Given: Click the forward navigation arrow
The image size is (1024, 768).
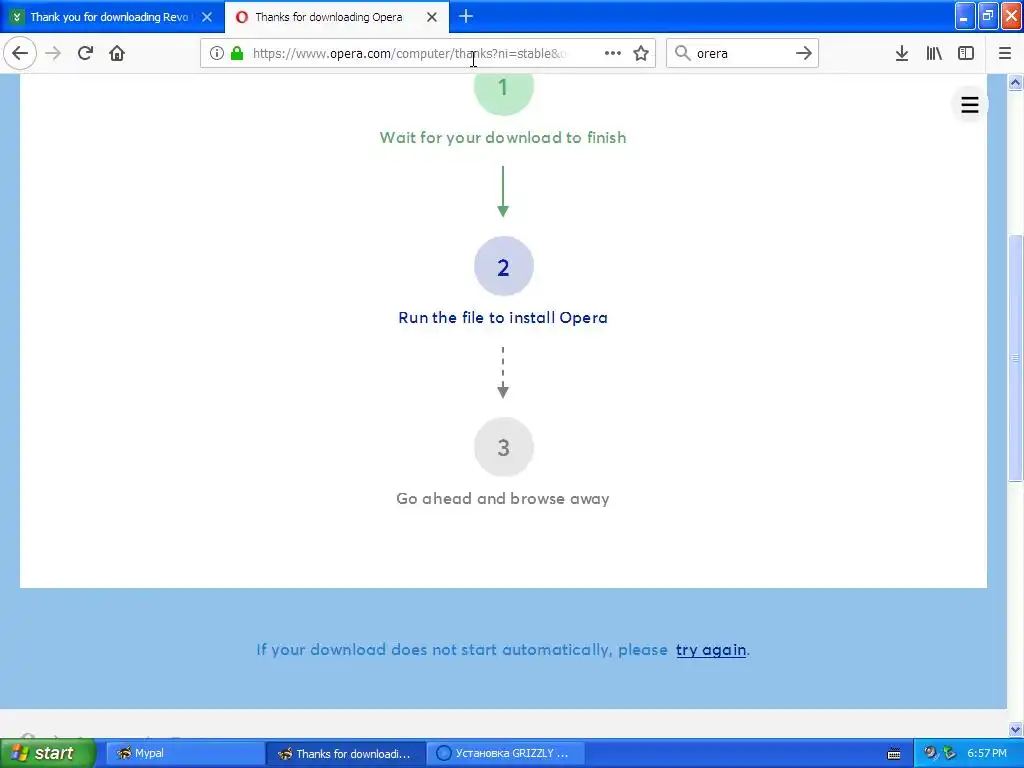Looking at the screenshot, I should (54, 54).
